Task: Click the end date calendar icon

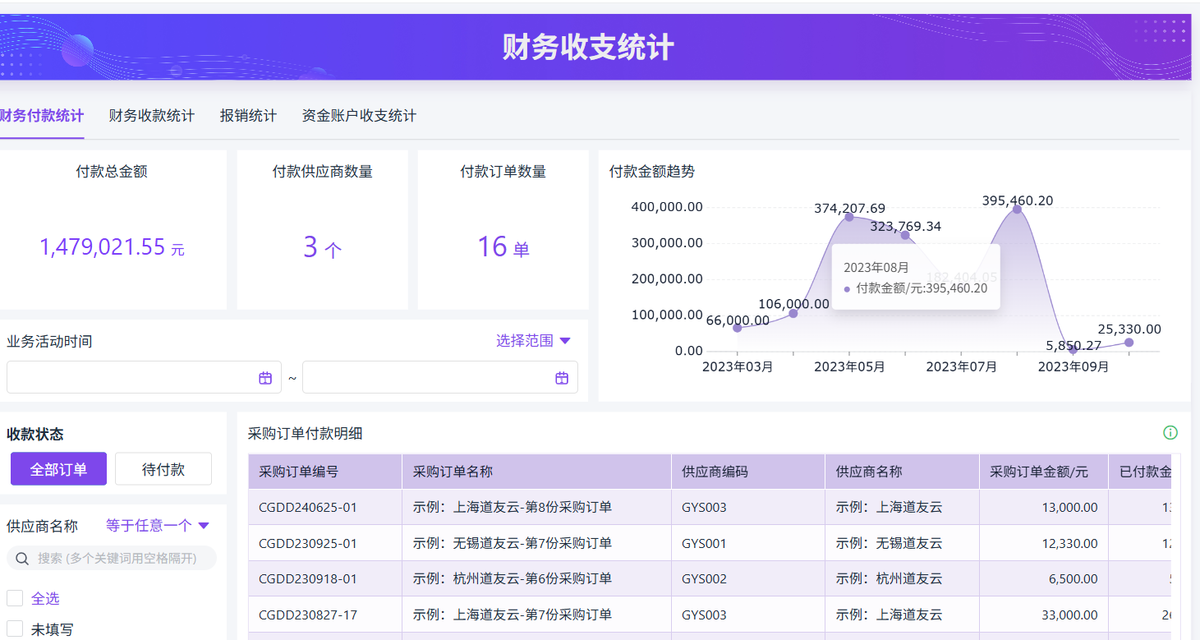Action: pos(562,378)
